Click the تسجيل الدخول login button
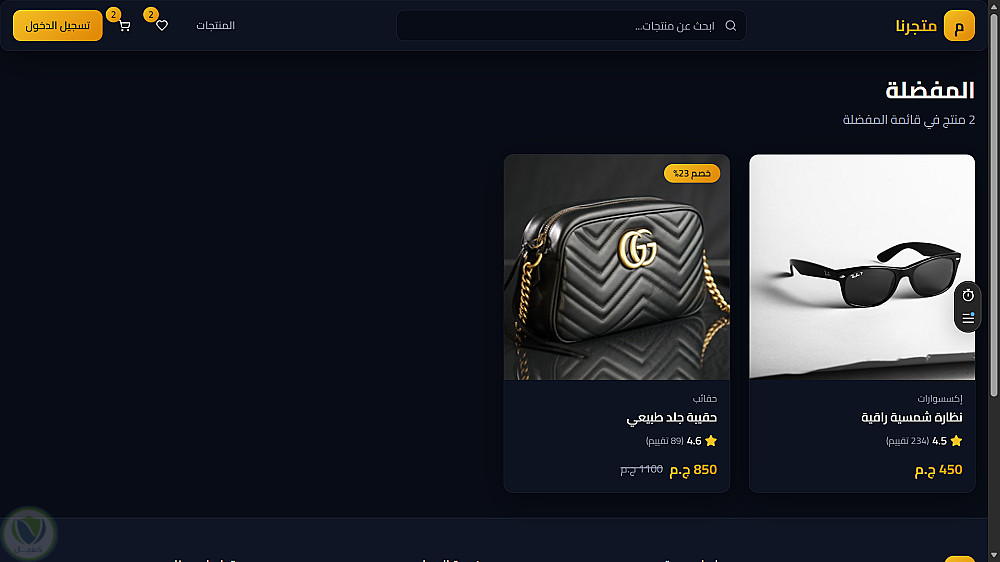The height and width of the screenshot is (562, 1000). pos(57,26)
